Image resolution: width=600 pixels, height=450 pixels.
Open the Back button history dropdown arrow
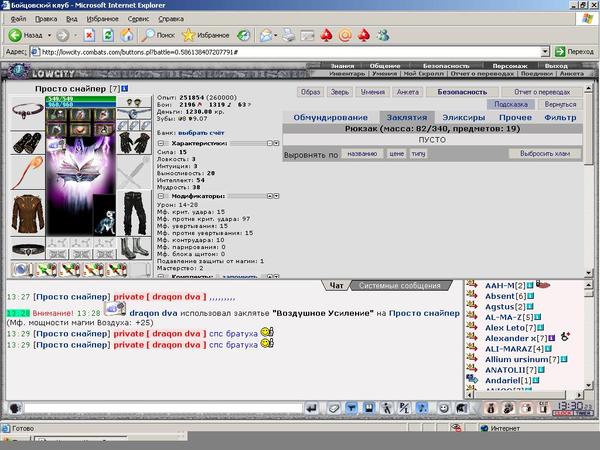pyautogui.click(x=49, y=35)
